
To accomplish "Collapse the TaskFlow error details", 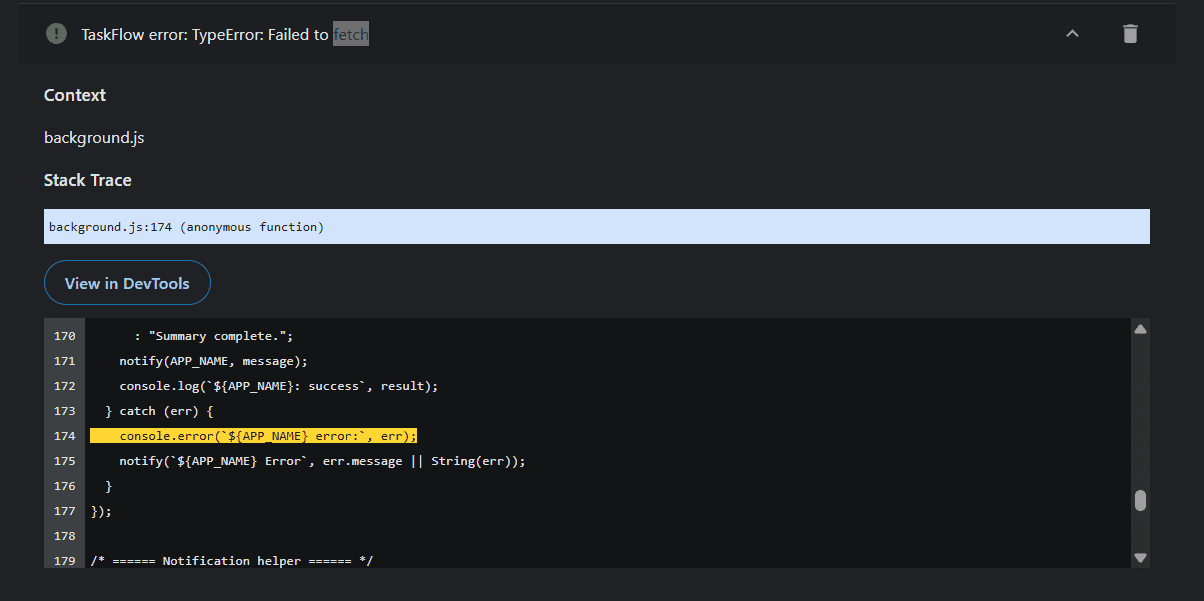I will pos(1072,34).
